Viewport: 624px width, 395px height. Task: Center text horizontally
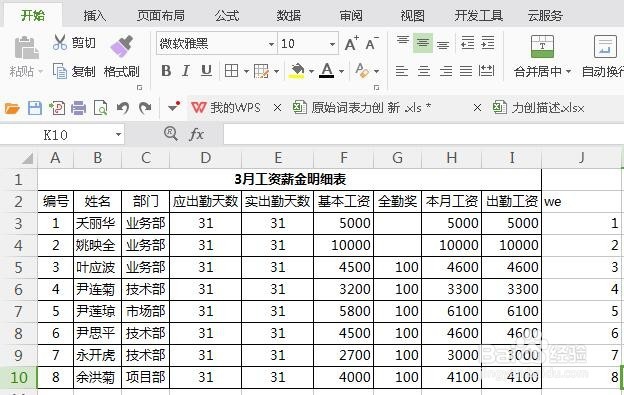pyautogui.click(x=423, y=71)
